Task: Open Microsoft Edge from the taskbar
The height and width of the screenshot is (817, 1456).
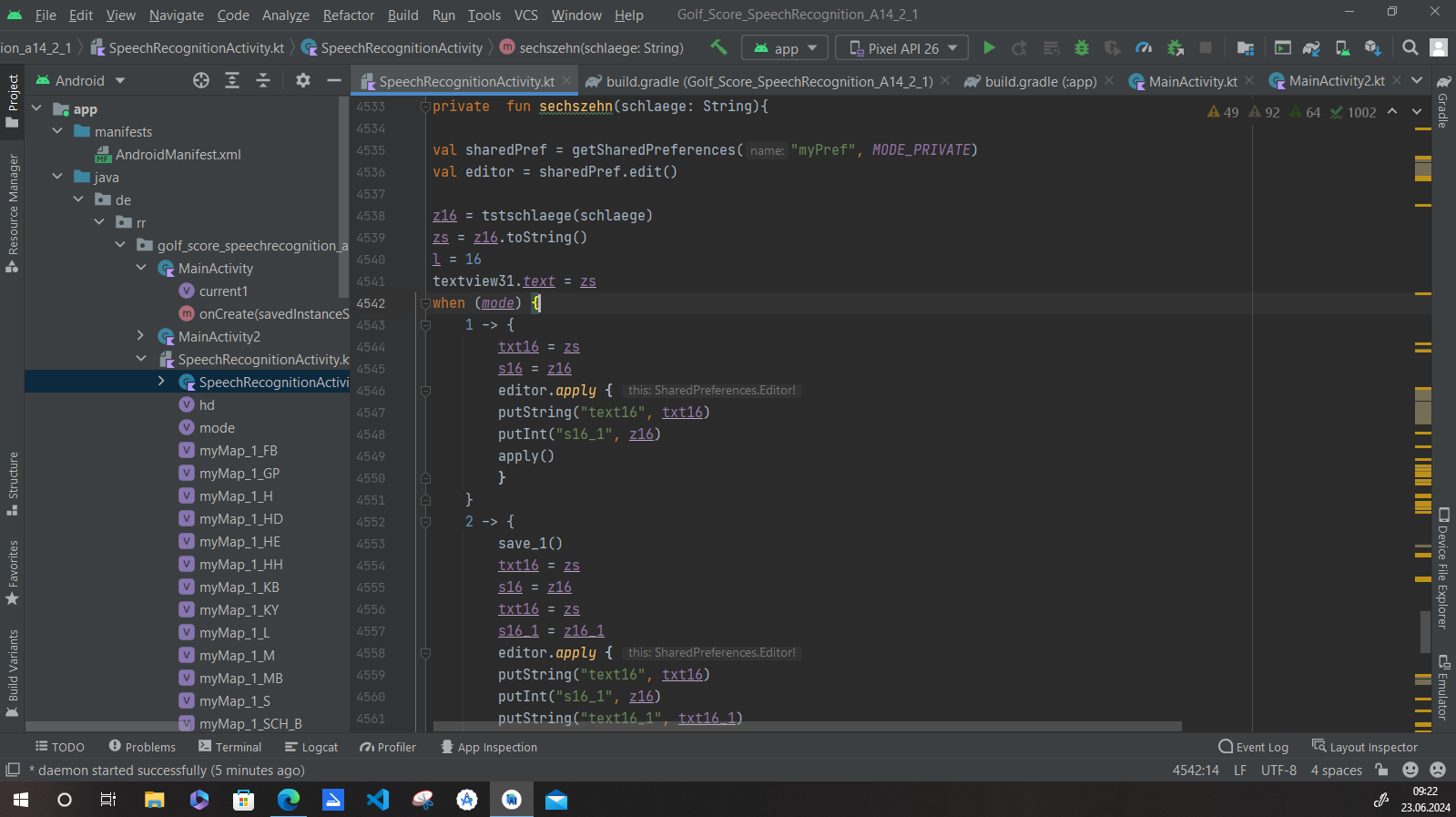Action: coord(289,800)
